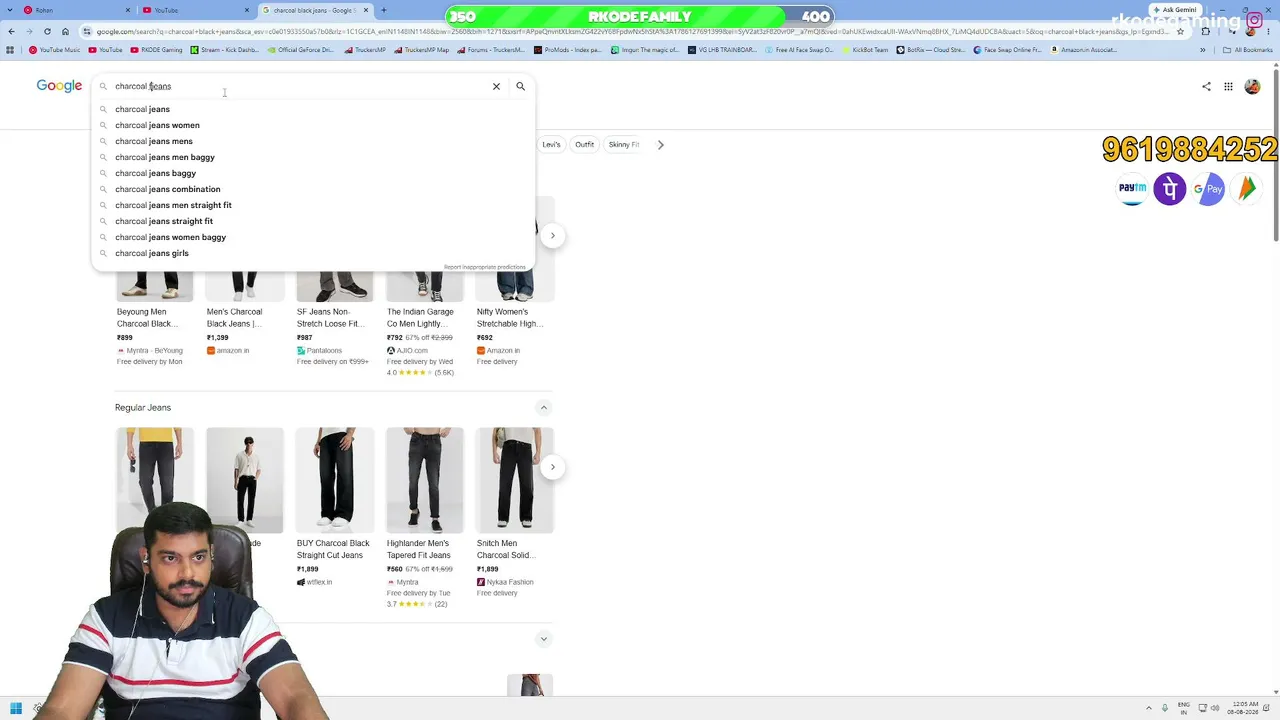Image resolution: width=1280 pixels, height=720 pixels.
Task: Open the BUY Charcoal Black Straight Cut Jeans image
Action: [335, 480]
